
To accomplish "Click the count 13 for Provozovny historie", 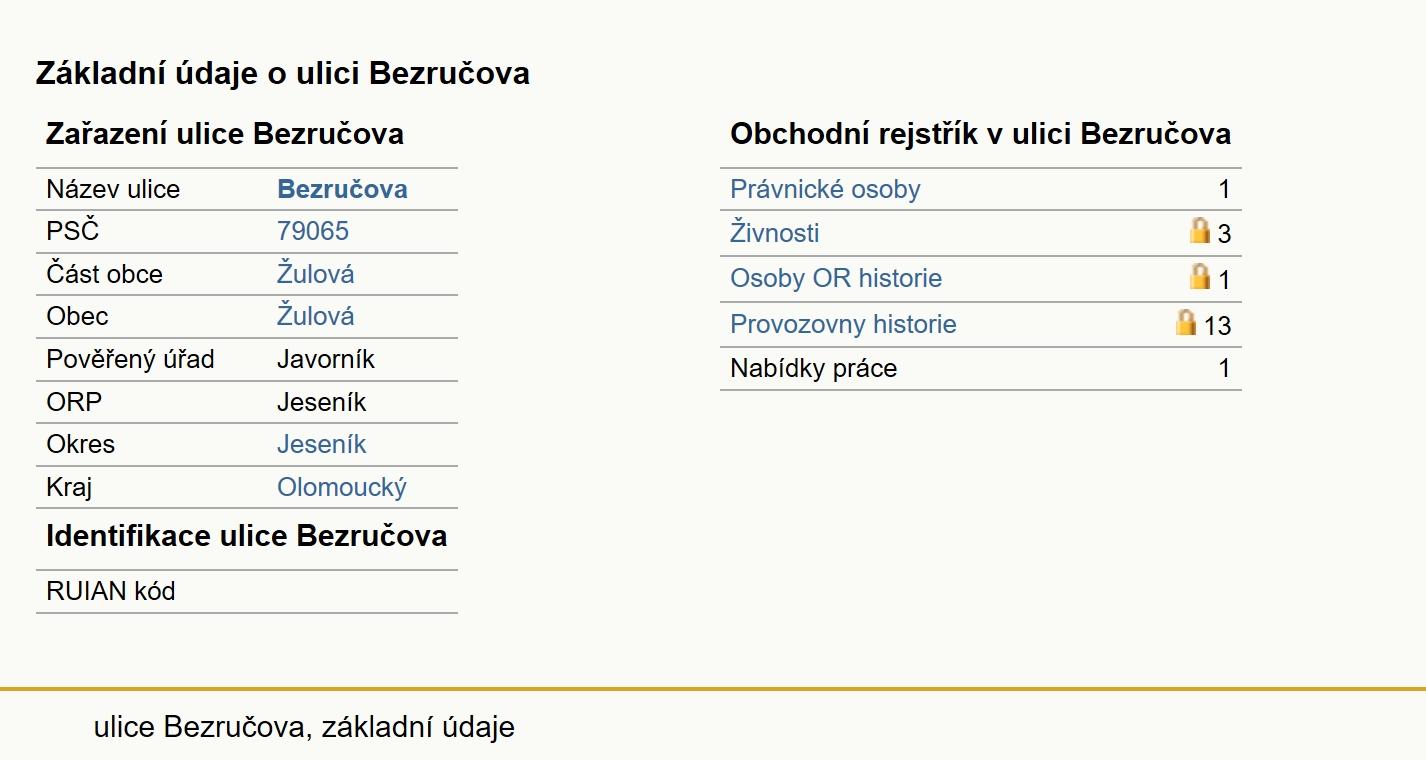I will click(1217, 326).
